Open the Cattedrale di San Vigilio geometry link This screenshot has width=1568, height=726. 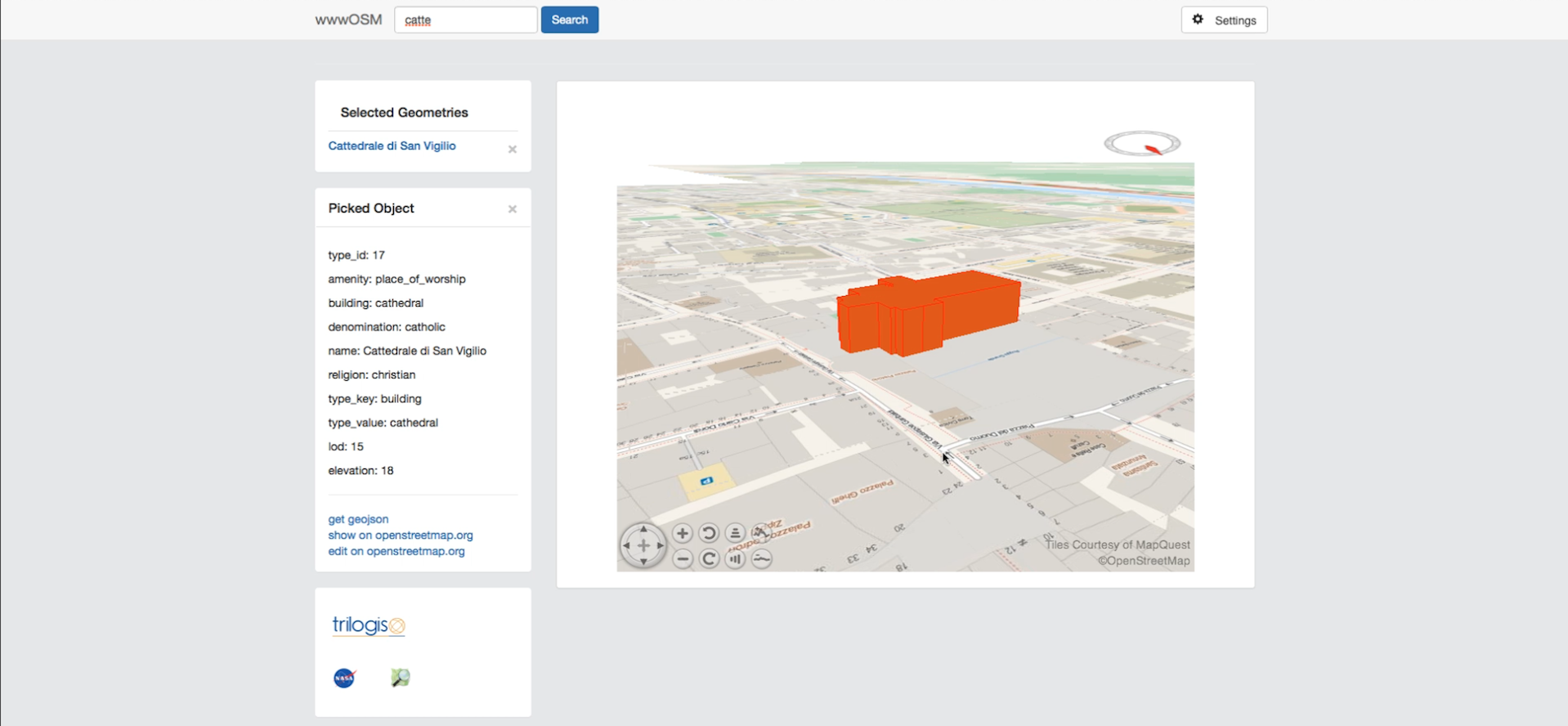coord(392,146)
